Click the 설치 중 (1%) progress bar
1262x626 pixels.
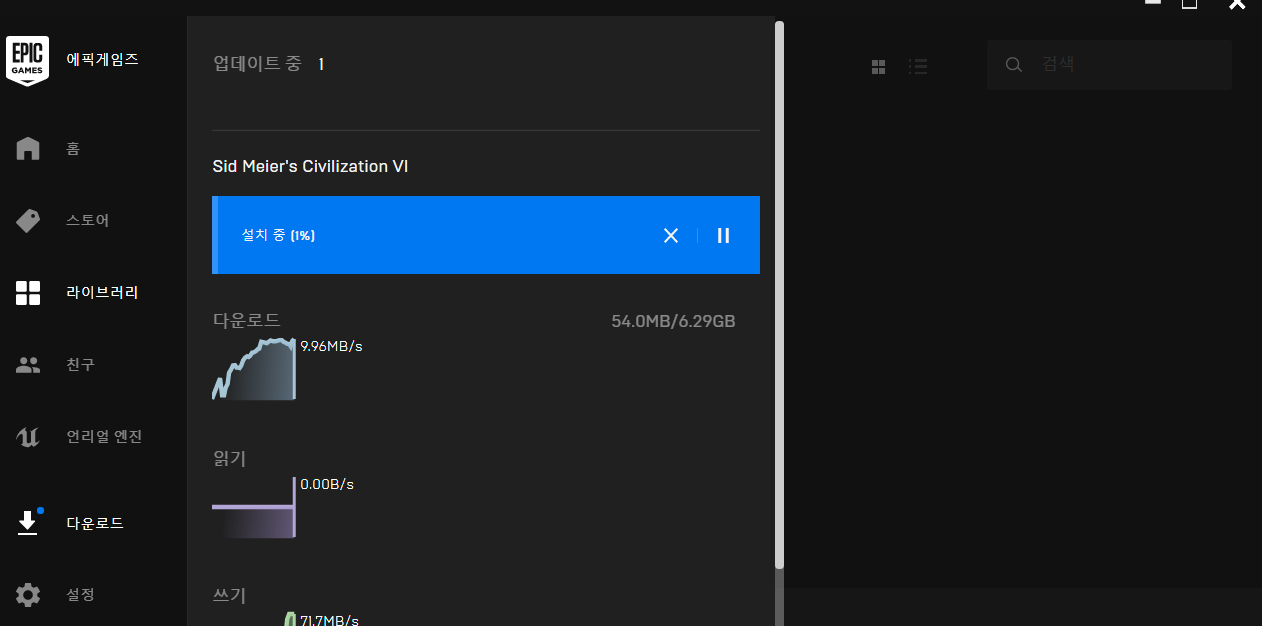click(486, 235)
